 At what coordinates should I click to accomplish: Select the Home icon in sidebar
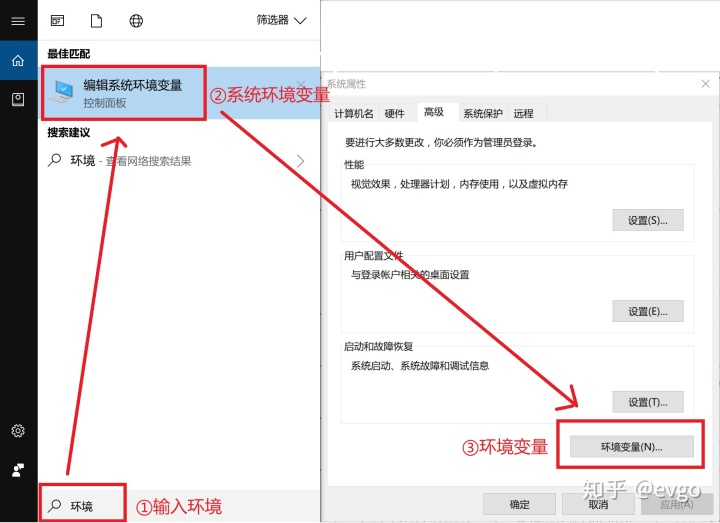click(18, 60)
